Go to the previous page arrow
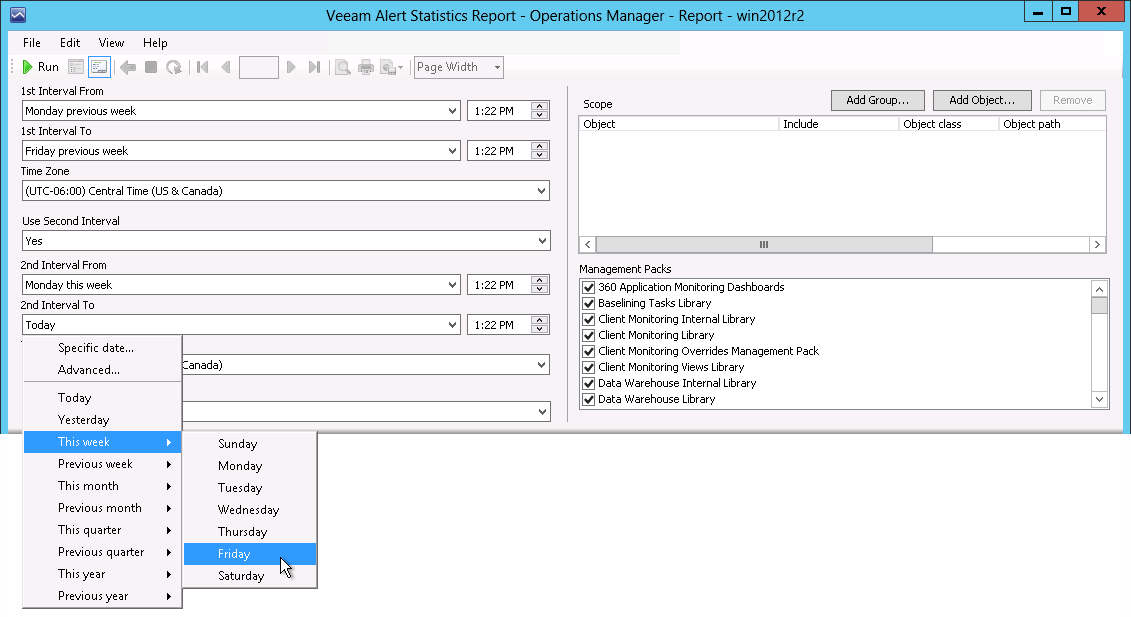 [x=226, y=67]
